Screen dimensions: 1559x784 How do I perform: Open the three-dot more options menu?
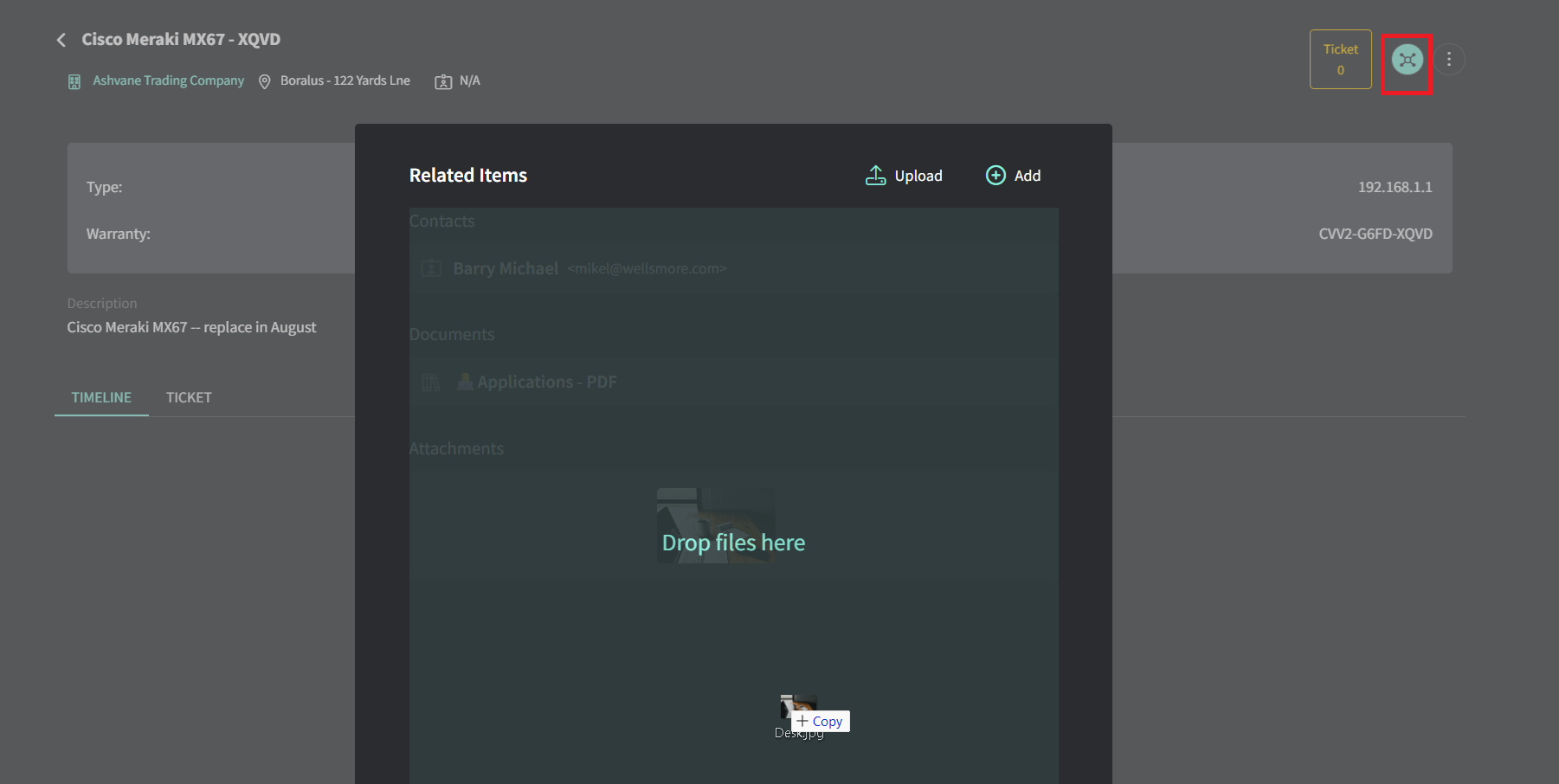pos(1449,60)
